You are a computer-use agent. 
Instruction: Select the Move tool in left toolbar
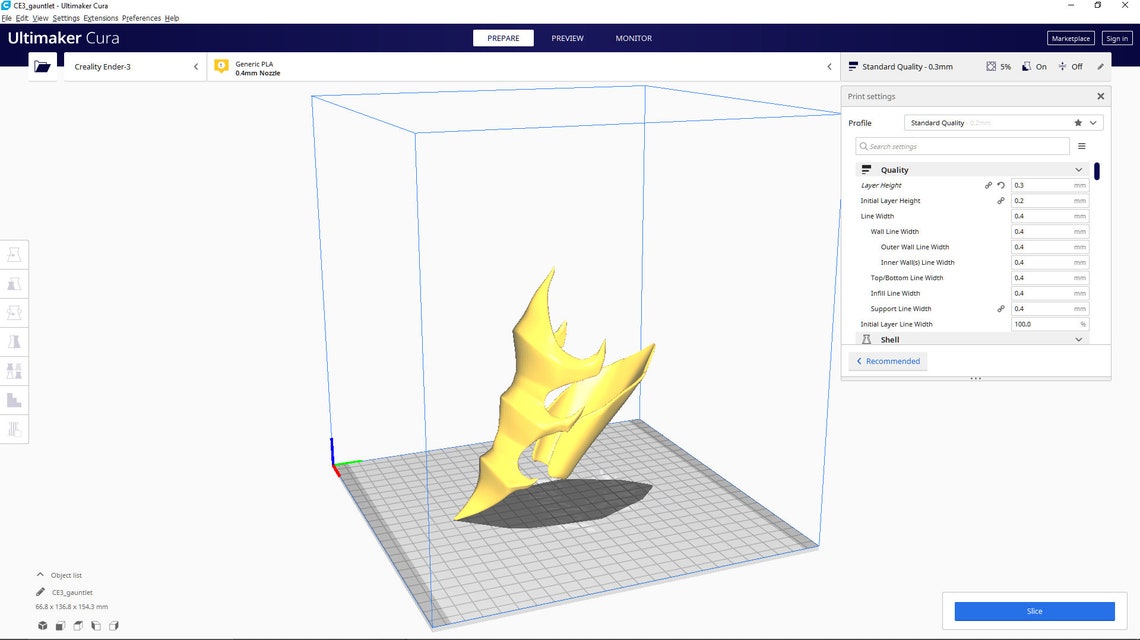pos(14,255)
